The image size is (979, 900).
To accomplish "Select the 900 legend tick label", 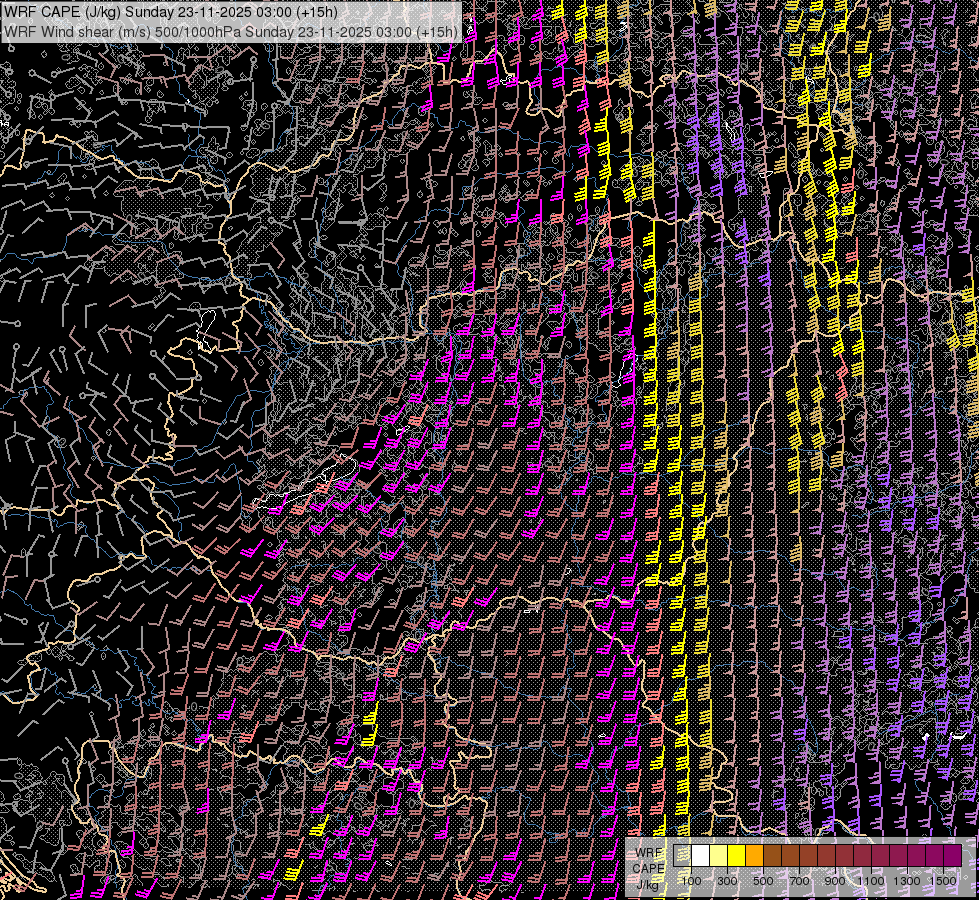I will point(835,881).
